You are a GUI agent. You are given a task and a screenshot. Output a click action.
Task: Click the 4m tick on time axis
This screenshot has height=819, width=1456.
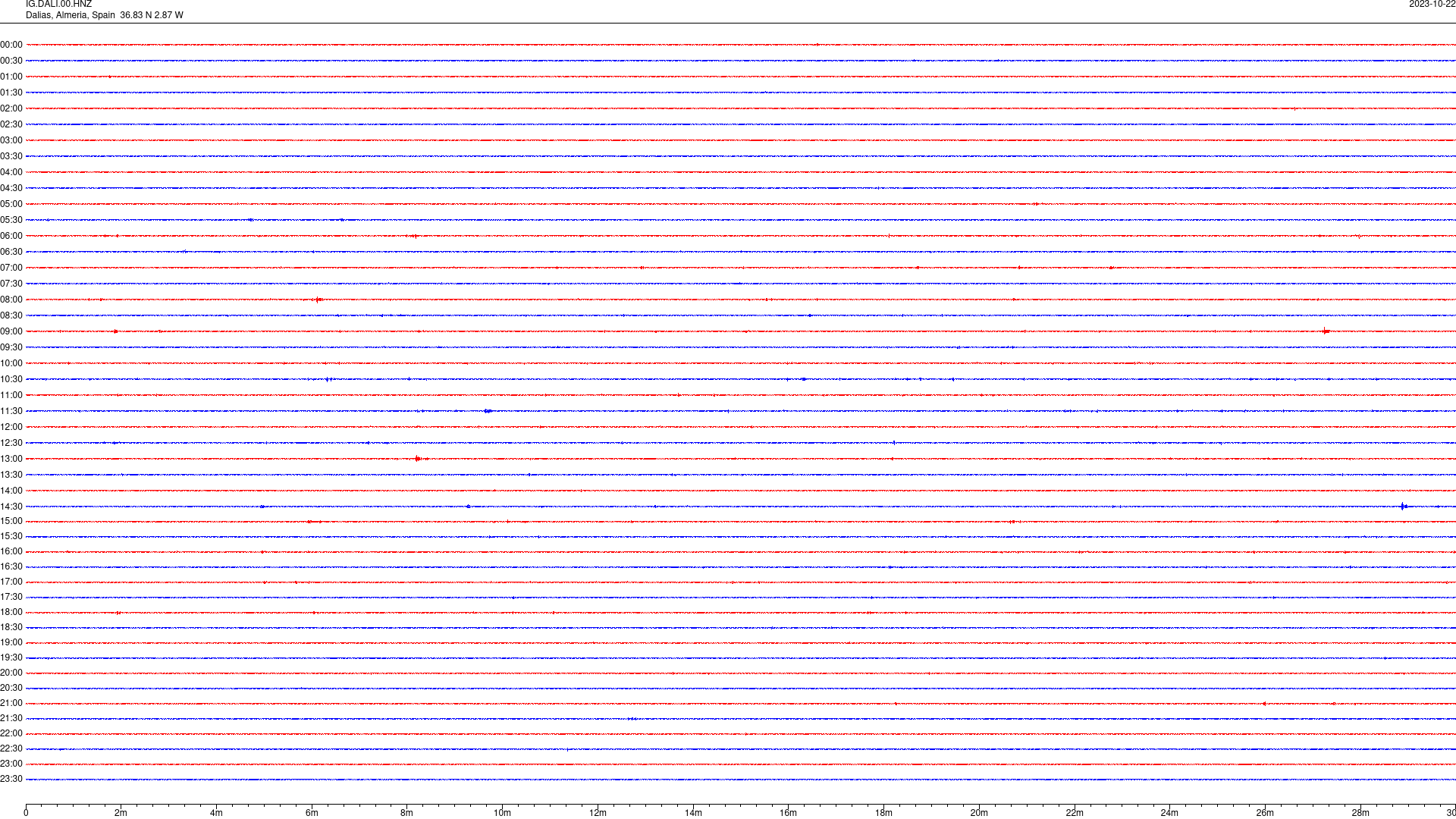(216, 813)
